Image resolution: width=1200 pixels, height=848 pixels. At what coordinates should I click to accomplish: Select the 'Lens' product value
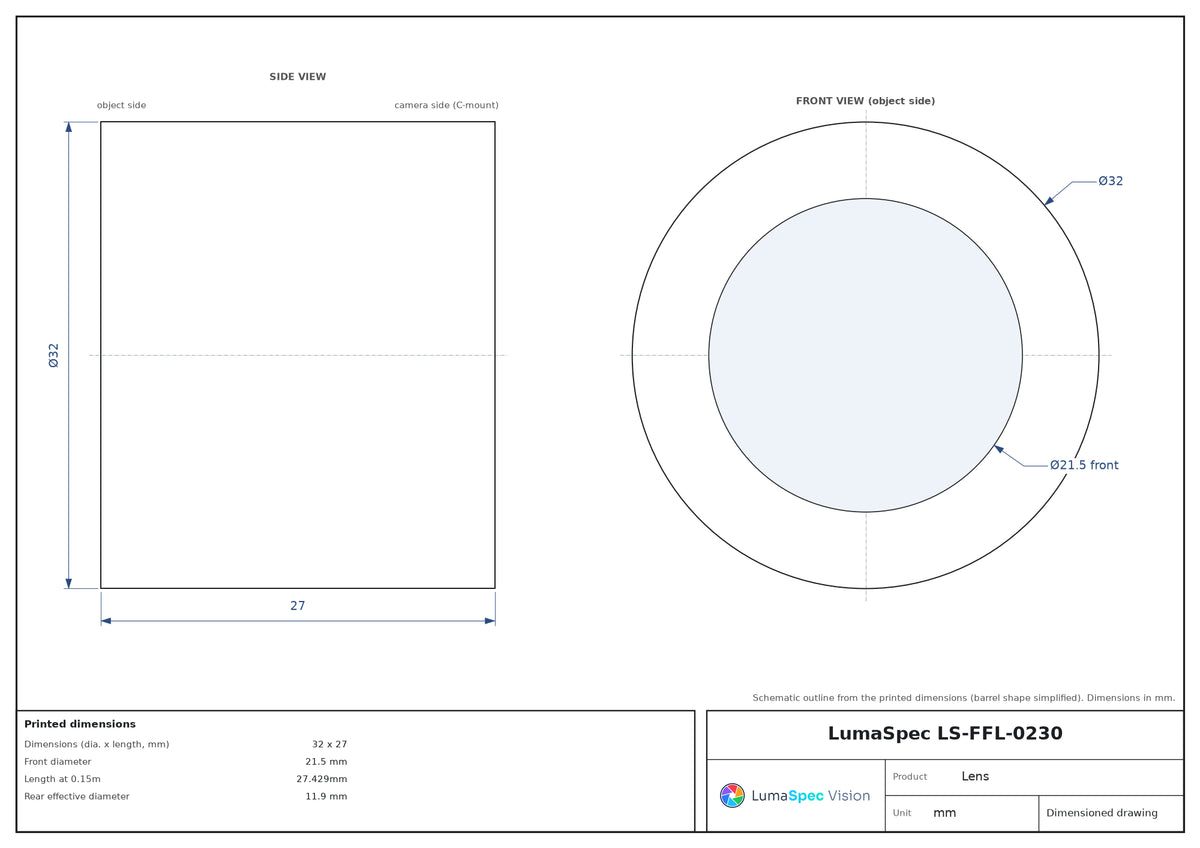975,776
